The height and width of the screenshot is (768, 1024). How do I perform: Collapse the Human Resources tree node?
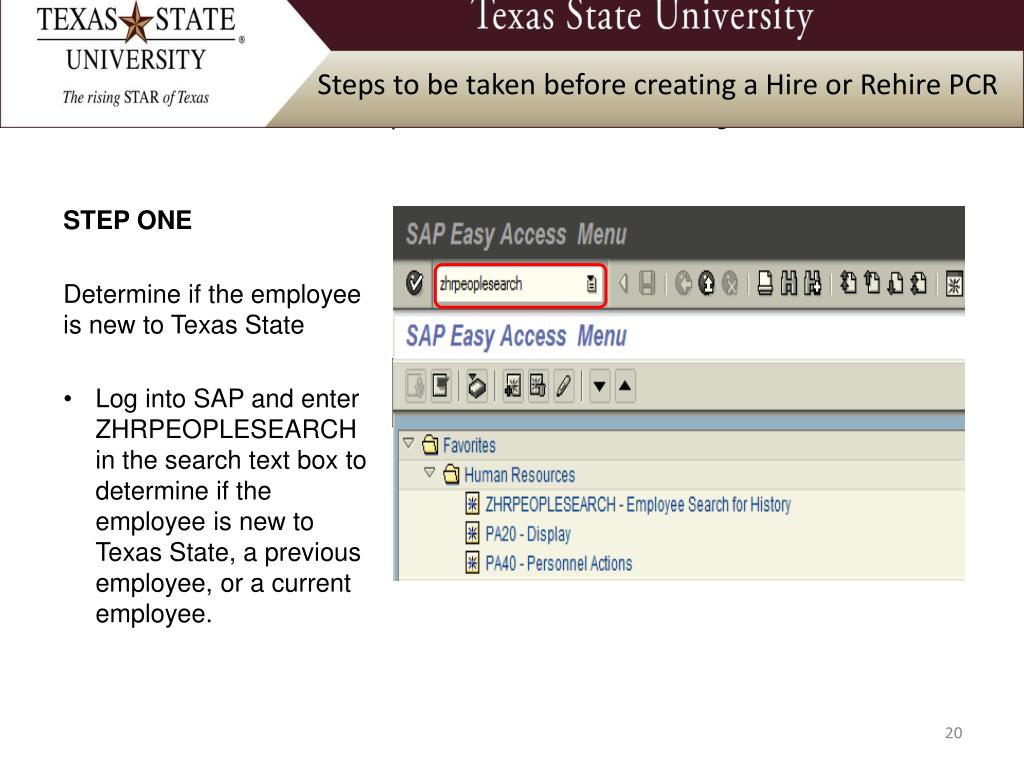[x=429, y=472]
